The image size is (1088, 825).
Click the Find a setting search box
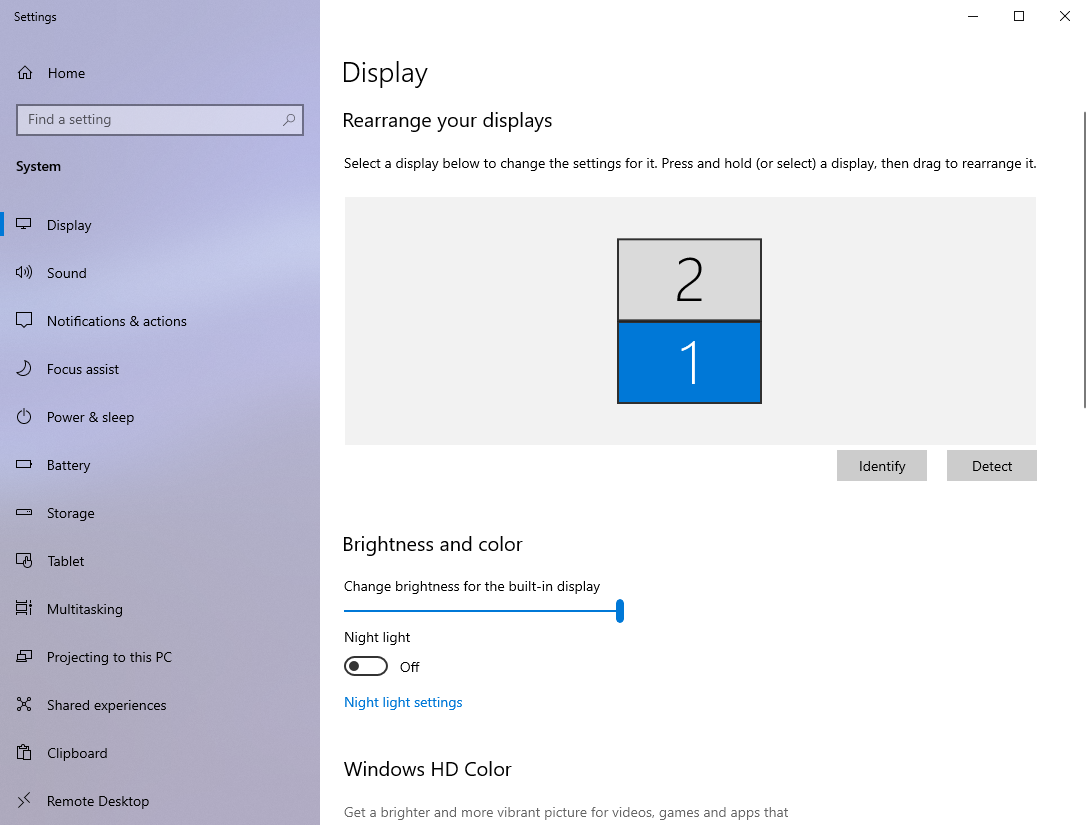[x=150, y=120]
